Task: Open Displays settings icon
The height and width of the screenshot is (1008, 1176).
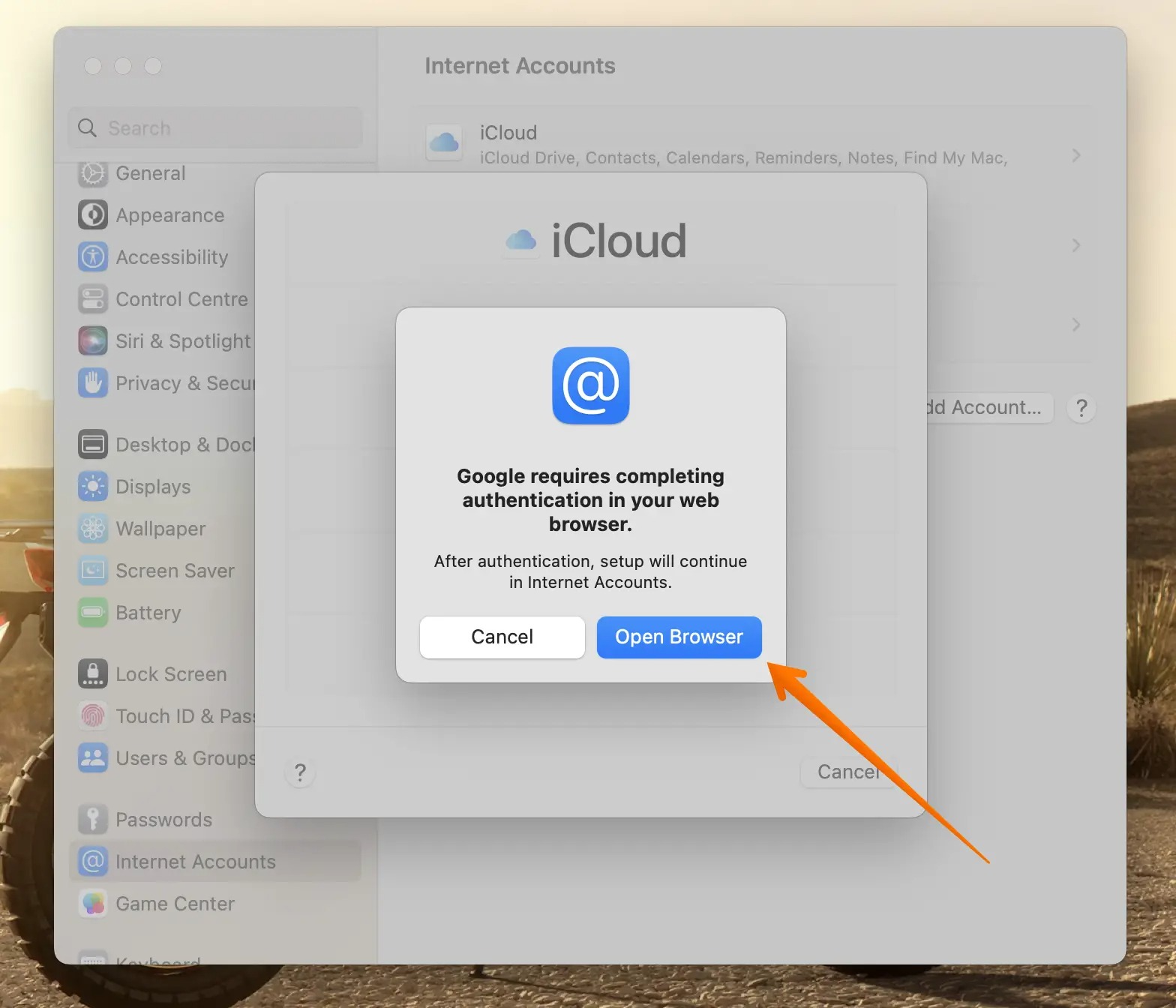Action: tap(93, 487)
